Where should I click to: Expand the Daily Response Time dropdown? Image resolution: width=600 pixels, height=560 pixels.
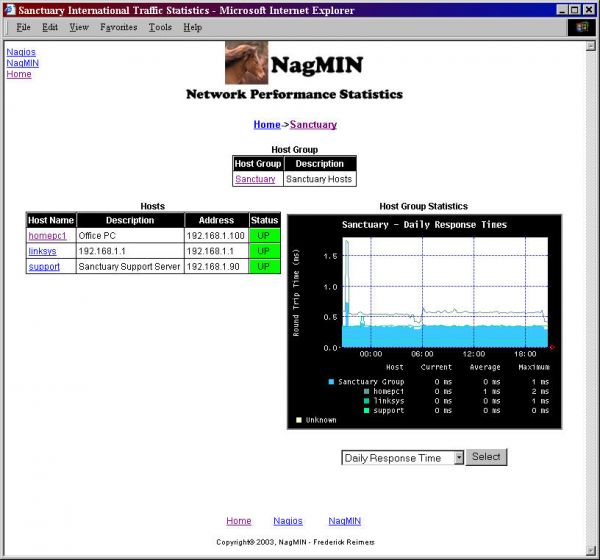pyautogui.click(x=459, y=458)
